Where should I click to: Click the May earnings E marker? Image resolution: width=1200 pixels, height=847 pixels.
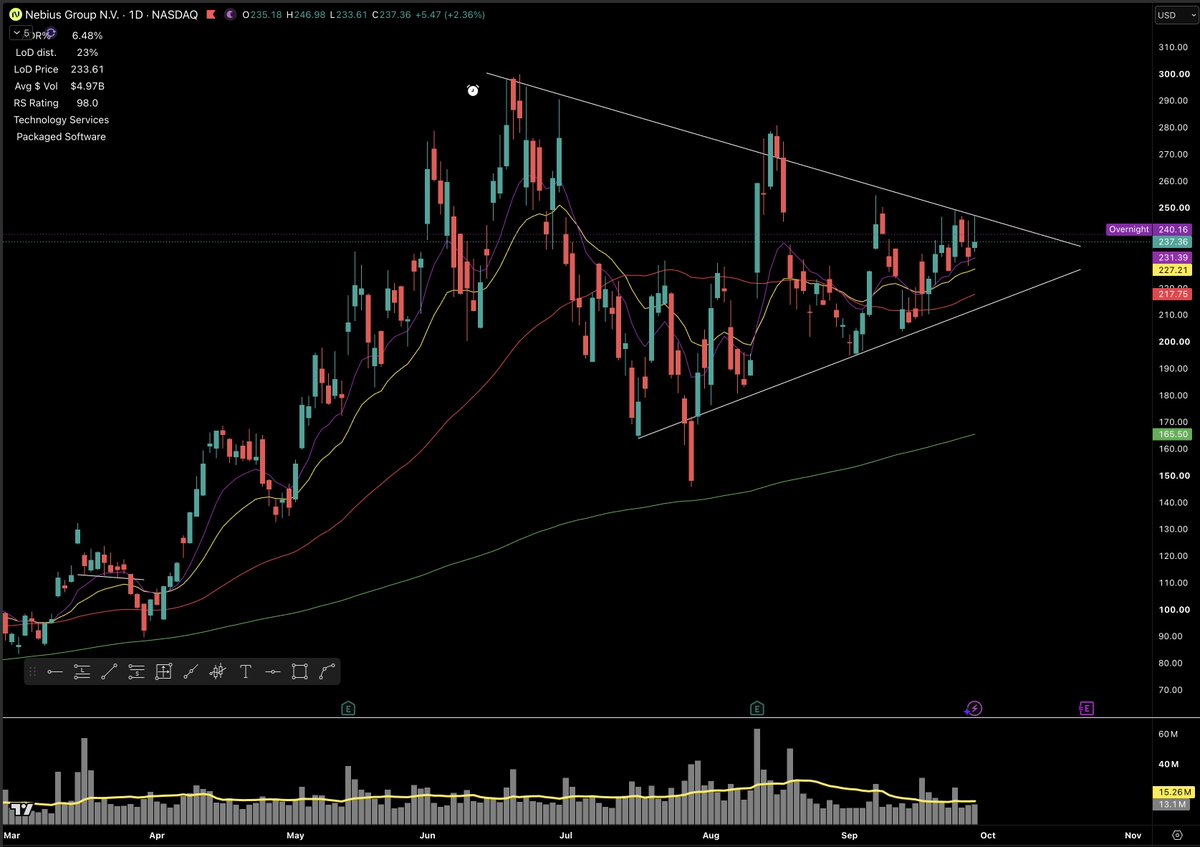coord(348,708)
